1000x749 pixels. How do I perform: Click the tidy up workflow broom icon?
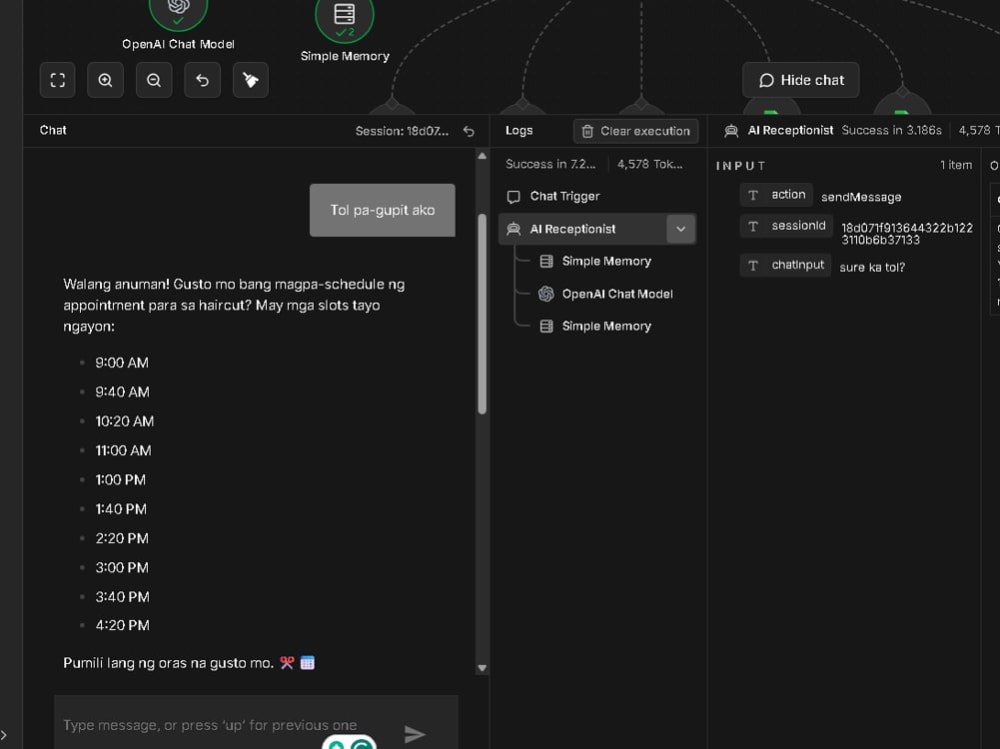251,80
